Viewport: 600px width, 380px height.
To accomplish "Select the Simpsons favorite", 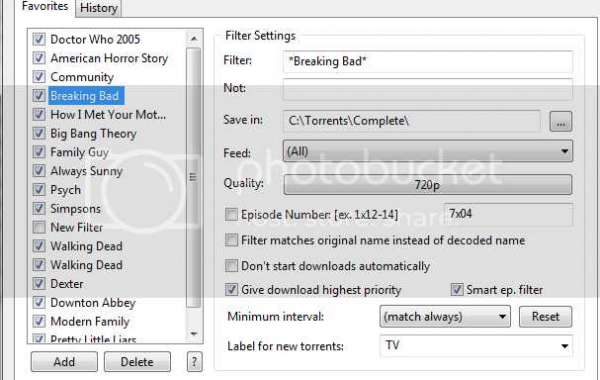I will [76, 209].
